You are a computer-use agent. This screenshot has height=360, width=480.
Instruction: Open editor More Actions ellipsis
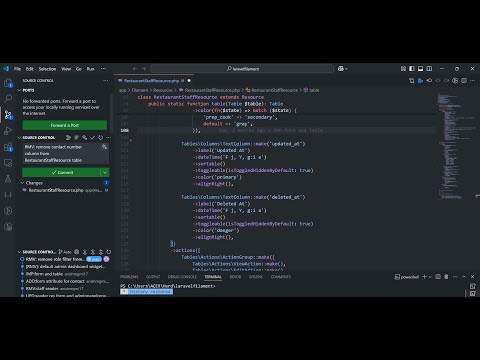(473, 81)
